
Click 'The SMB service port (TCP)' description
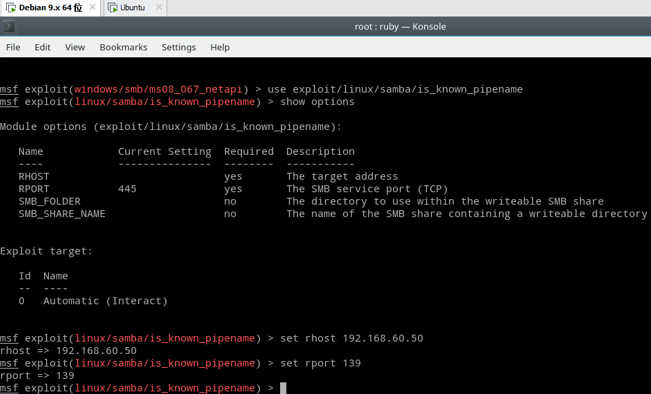pos(367,189)
